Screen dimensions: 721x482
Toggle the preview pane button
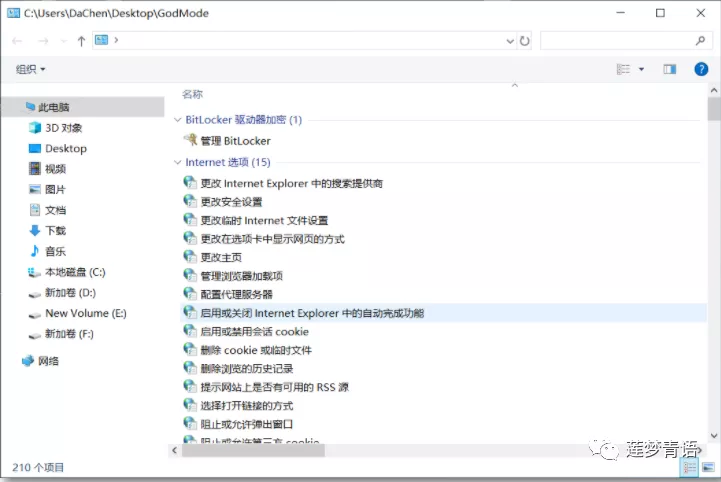tap(670, 69)
